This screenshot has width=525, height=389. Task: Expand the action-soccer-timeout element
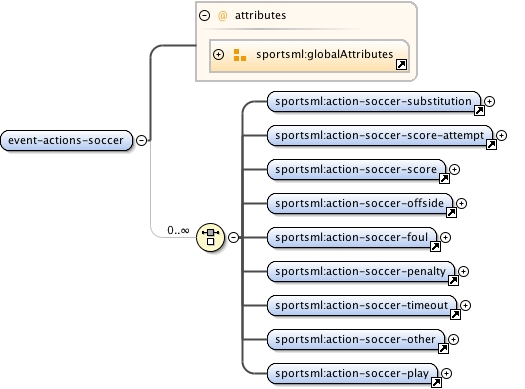click(465, 305)
